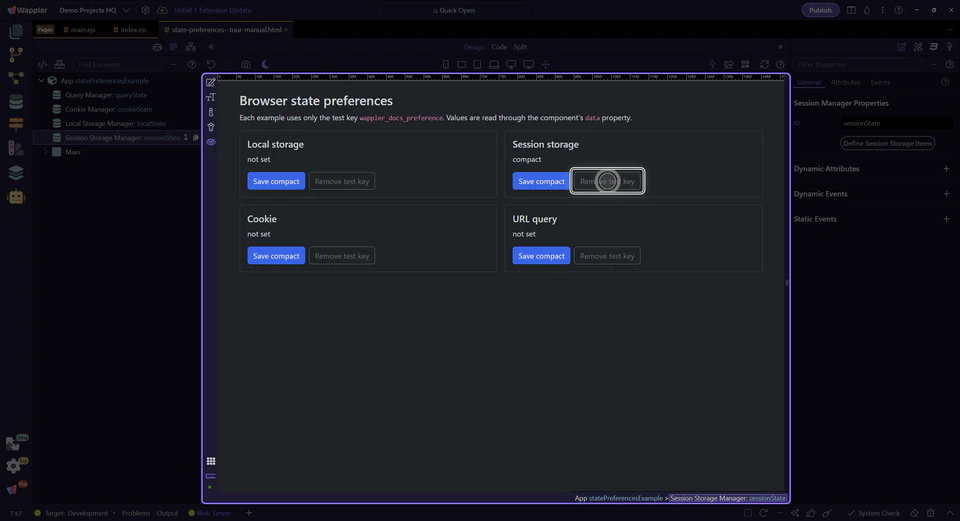Click Define Session Storage Items button
Screen dimensions: 960x521
(888, 143)
